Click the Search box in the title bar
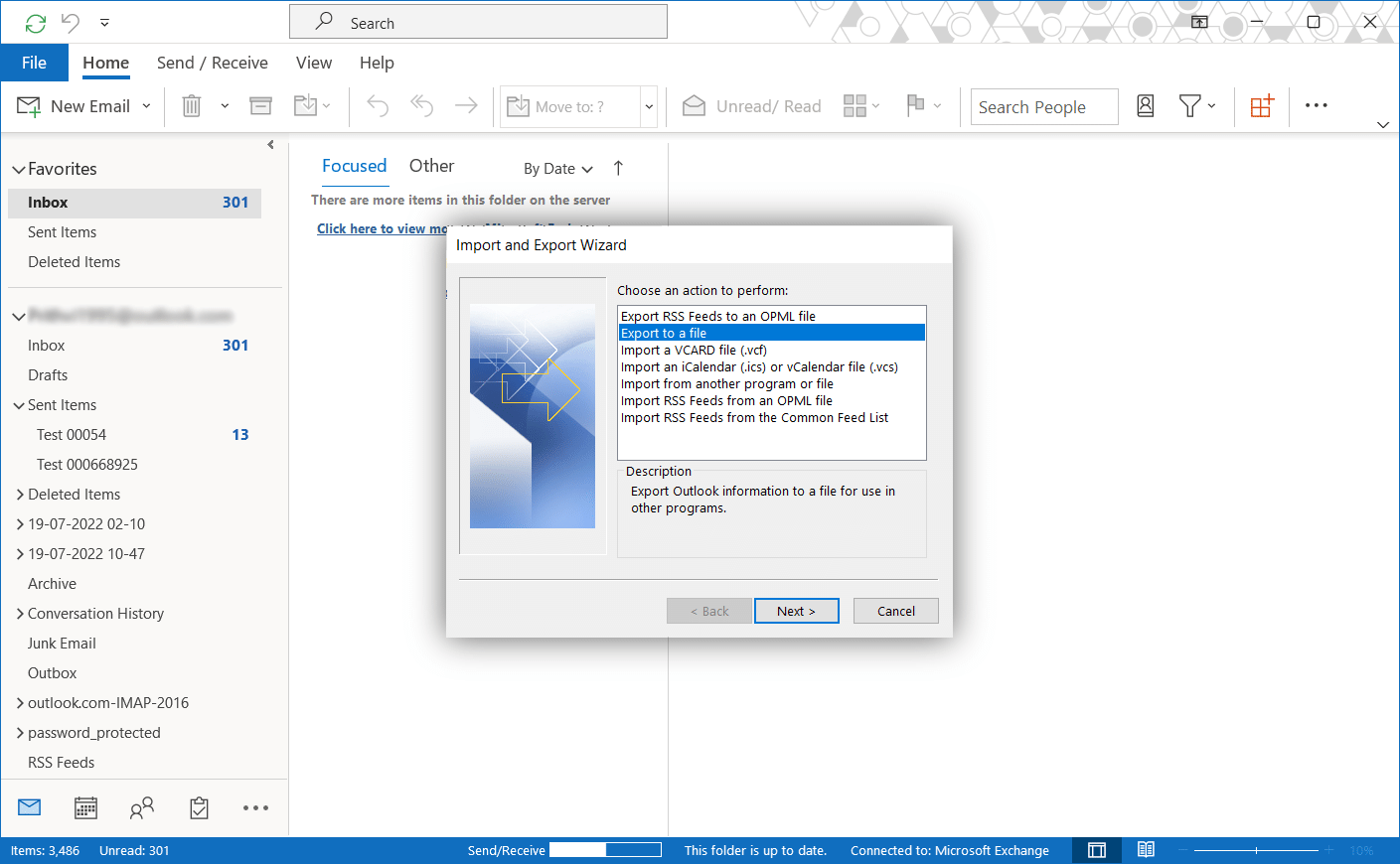 pos(478,22)
